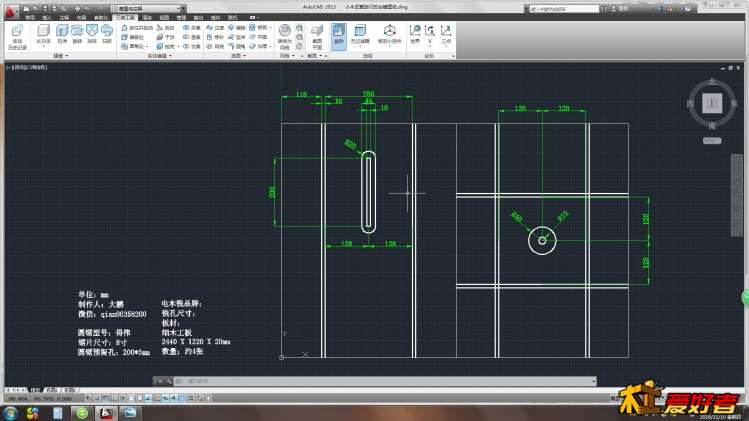Select the Revolve (旋转) tool
This screenshot has width=749, height=421.
click(x=77, y=34)
